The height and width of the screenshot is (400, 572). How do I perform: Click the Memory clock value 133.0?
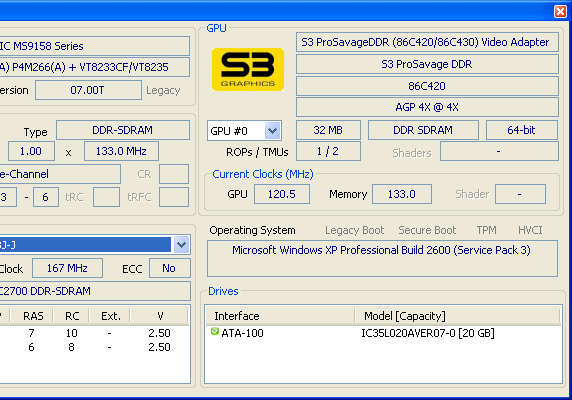coord(402,194)
